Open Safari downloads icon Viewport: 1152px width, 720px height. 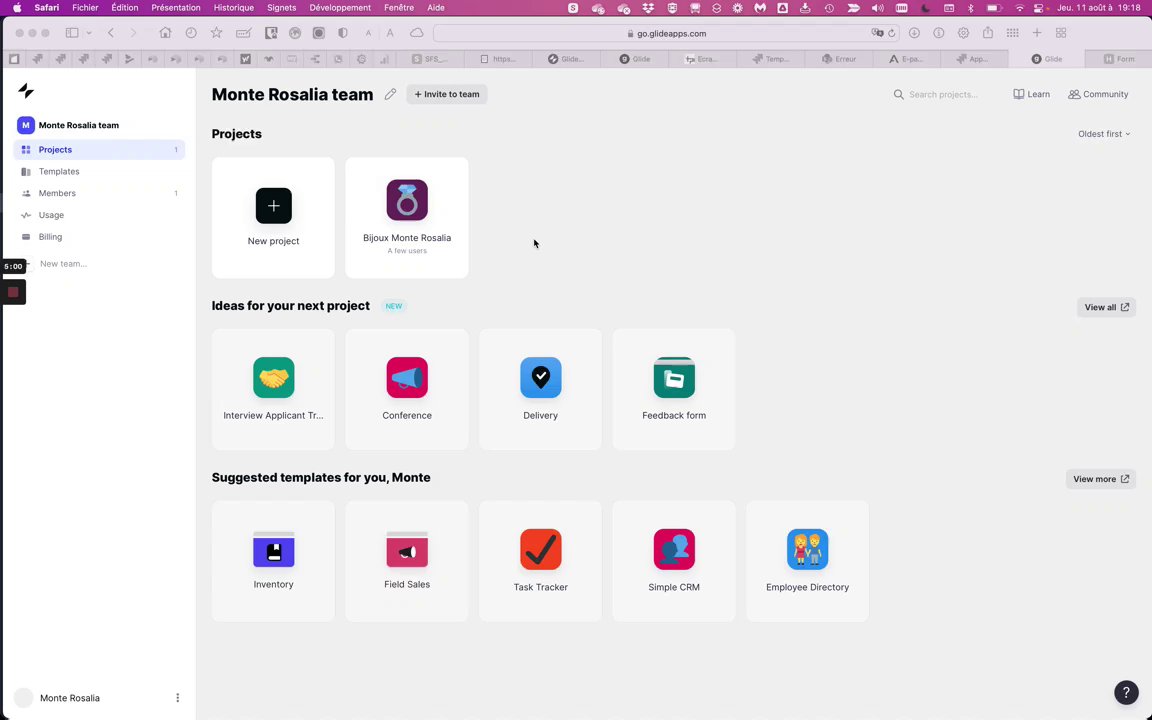coord(914,33)
